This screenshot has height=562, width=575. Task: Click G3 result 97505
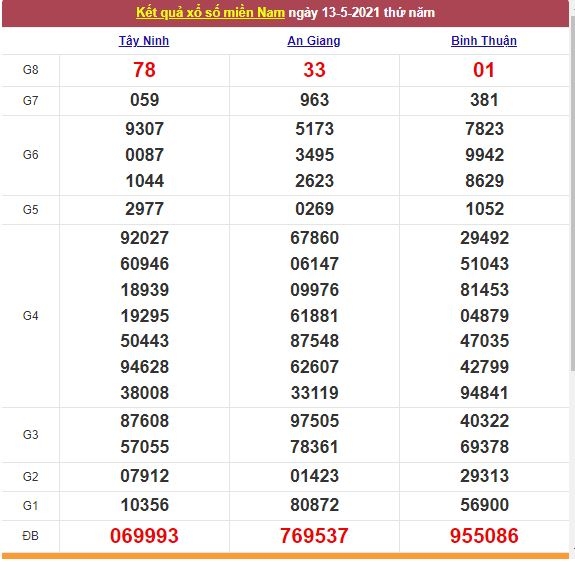[314, 421]
